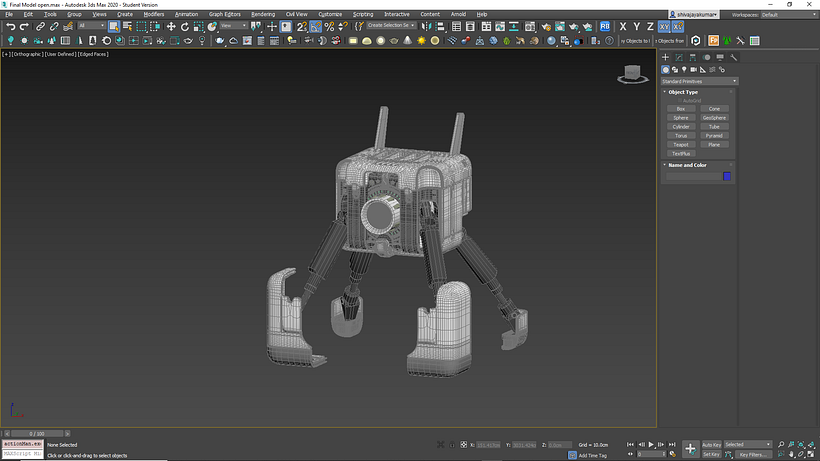Image resolution: width=820 pixels, height=461 pixels.
Task: Open the reference coordinate View dropdown
Action: point(233,26)
